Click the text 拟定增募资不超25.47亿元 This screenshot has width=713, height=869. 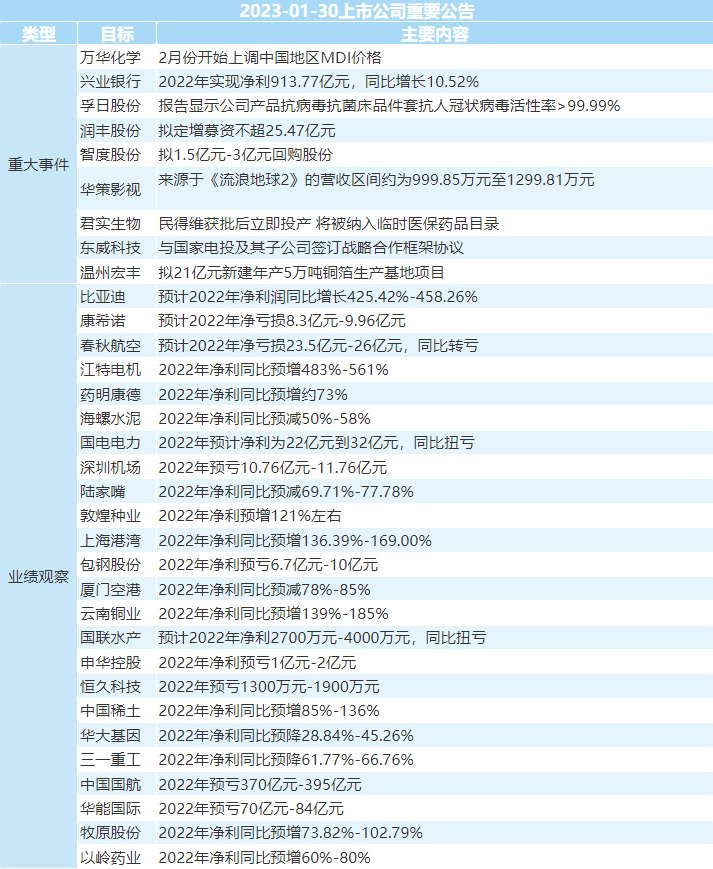247,130
